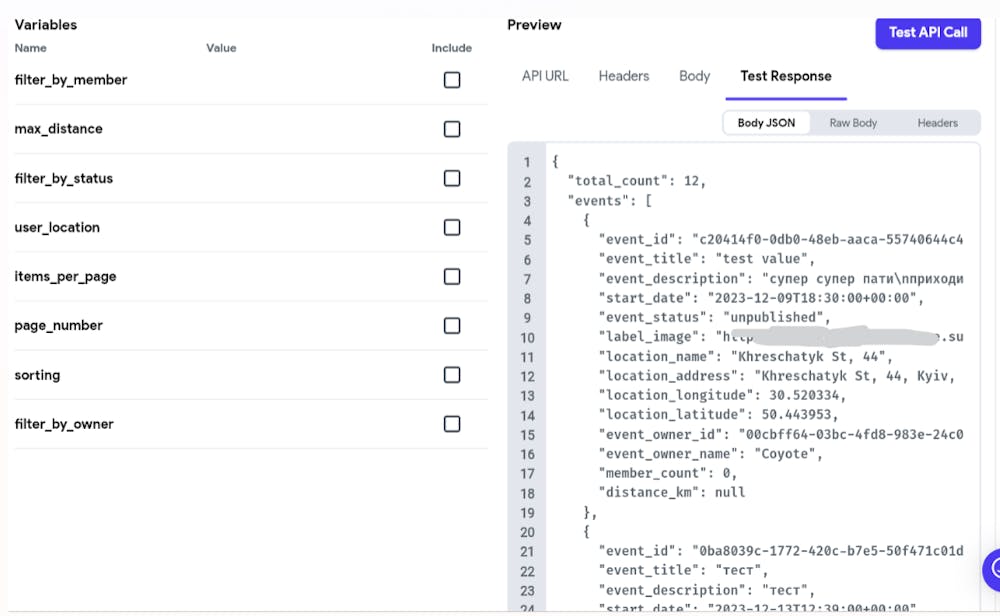
Task: Select the Body JSON view
Action: [x=766, y=122]
